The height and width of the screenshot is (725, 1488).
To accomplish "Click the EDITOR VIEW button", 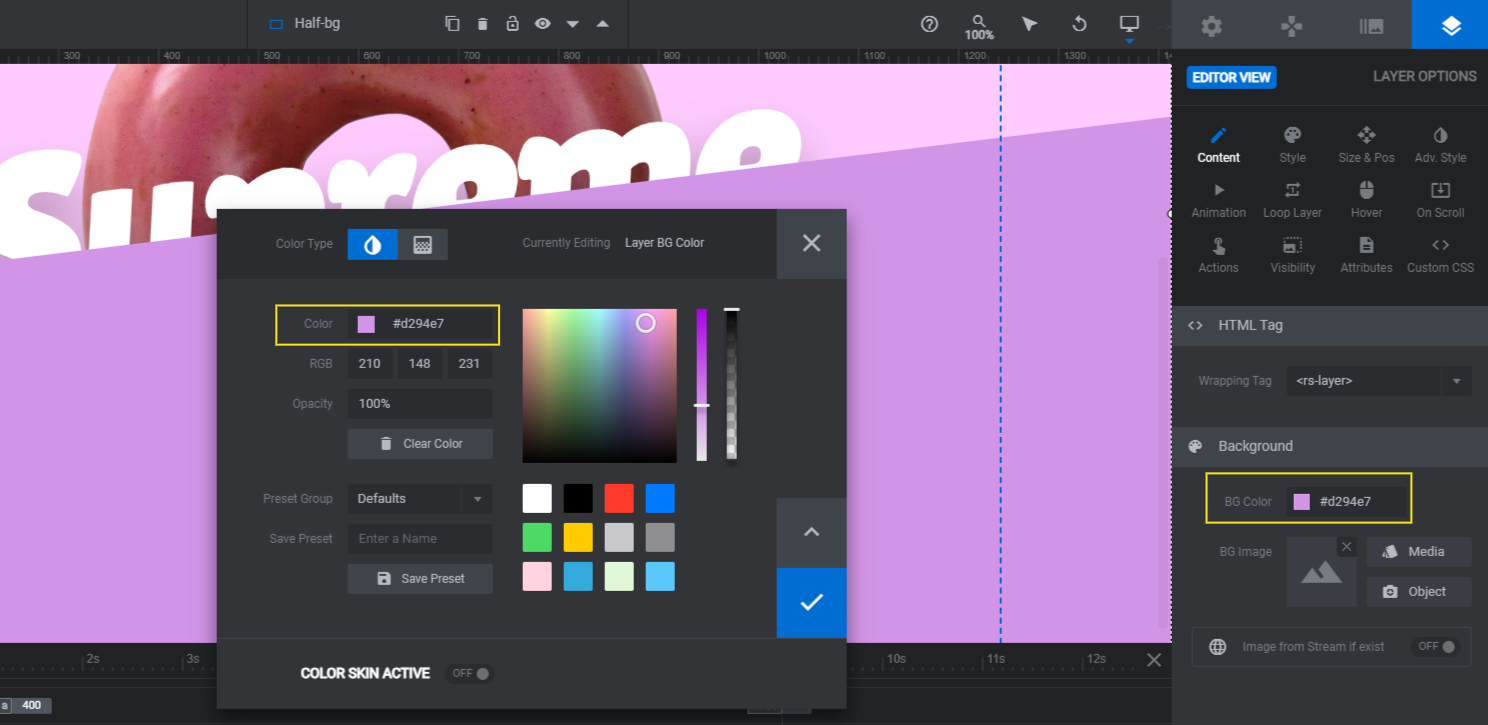I will click(x=1231, y=77).
